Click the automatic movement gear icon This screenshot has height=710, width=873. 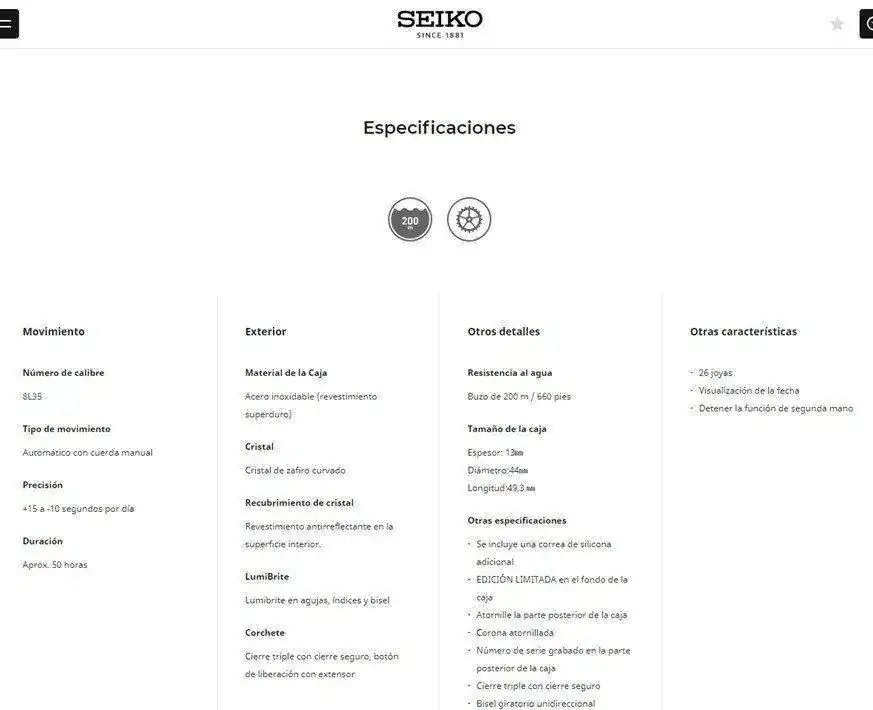coord(469,219)
